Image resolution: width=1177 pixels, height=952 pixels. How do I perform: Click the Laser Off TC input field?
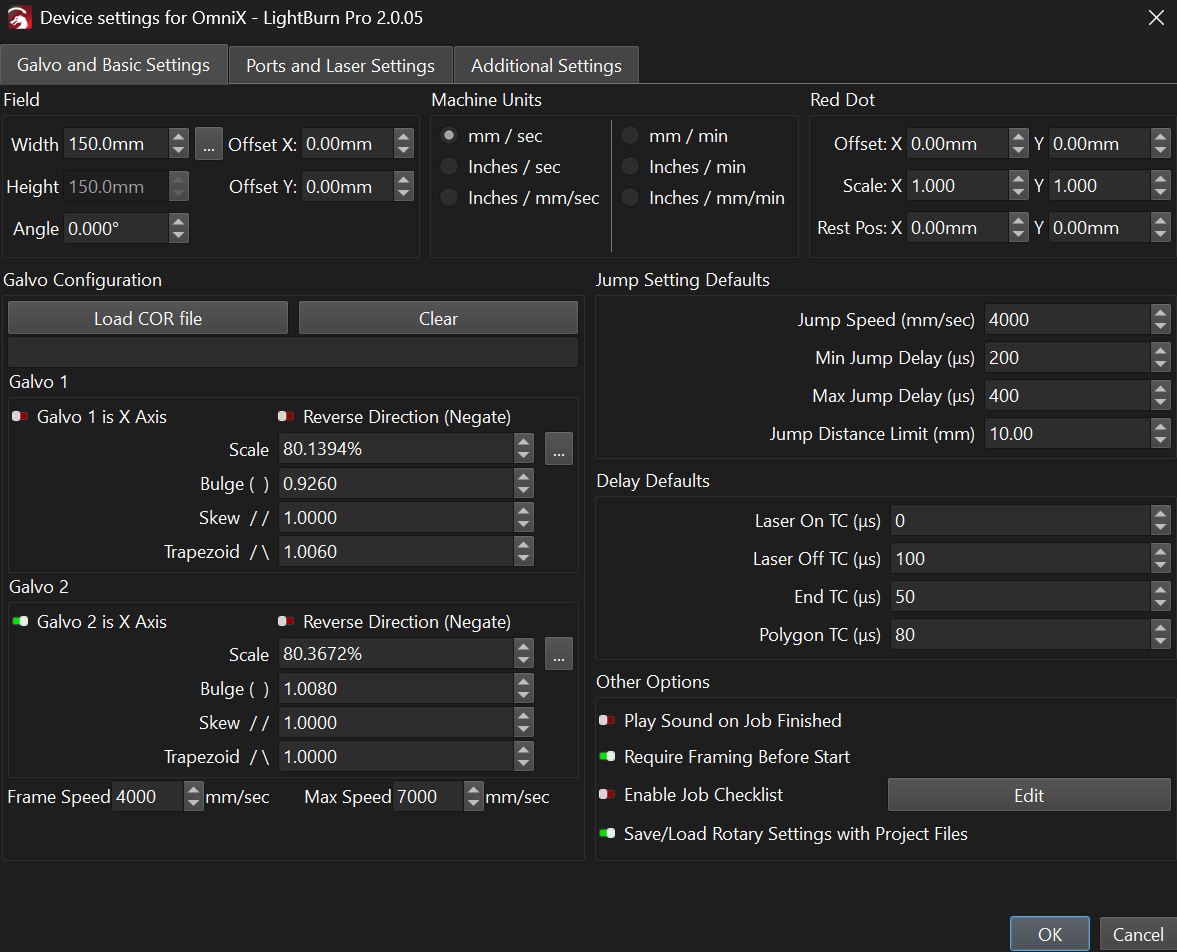[x=1018, y=559]
